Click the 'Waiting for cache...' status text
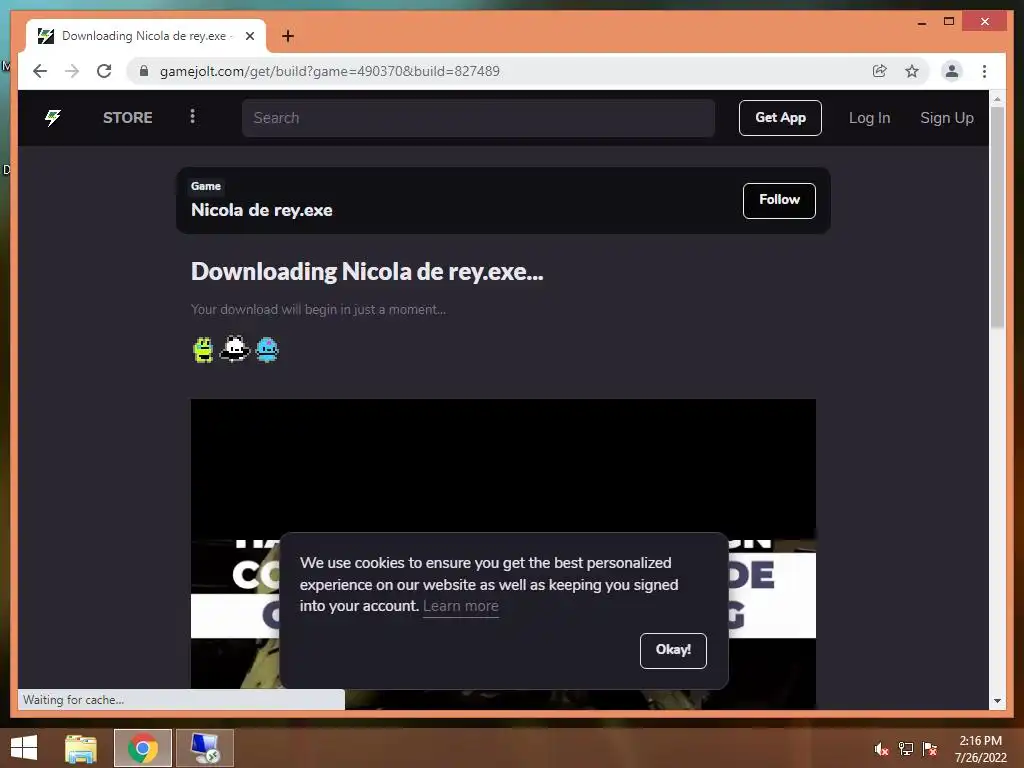 point(73,699)
